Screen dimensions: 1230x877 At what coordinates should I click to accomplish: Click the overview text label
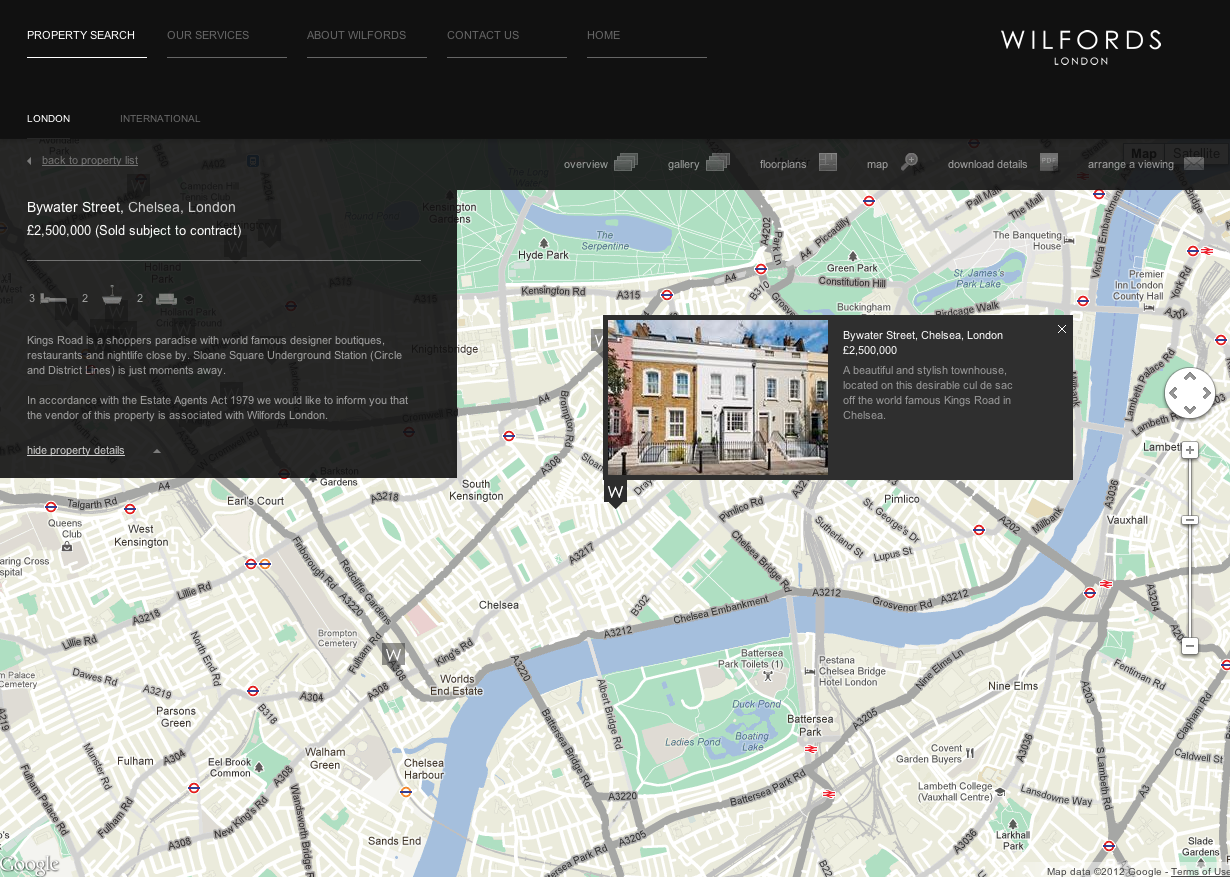pyautogui.click(x=586, y=164)
